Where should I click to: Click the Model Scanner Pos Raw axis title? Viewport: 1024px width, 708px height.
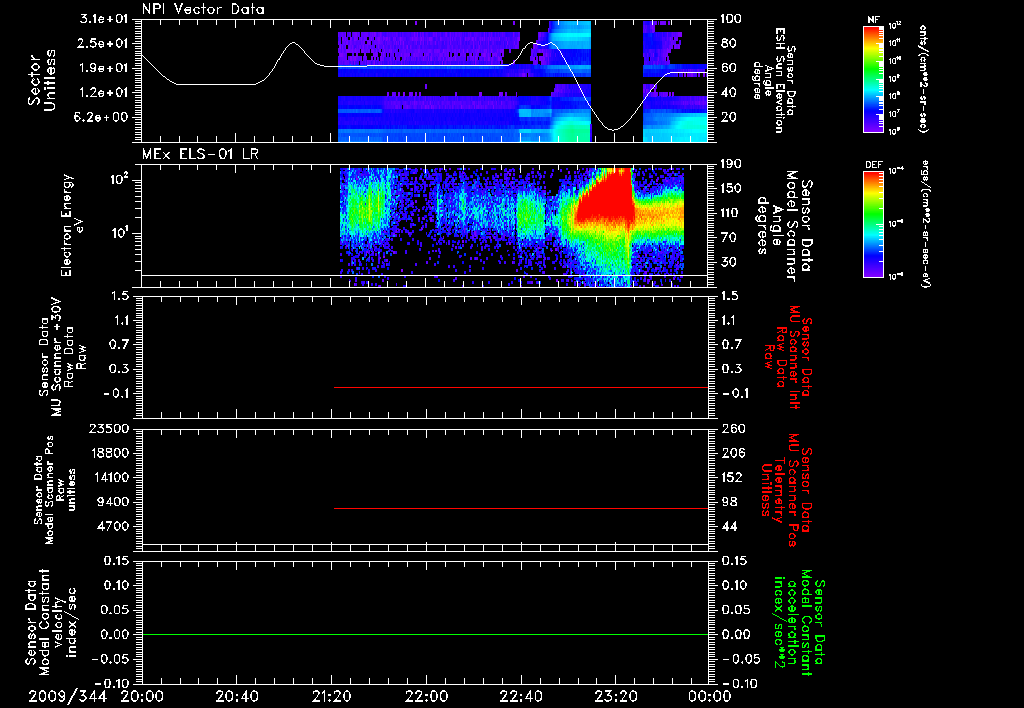coord(55,490)
